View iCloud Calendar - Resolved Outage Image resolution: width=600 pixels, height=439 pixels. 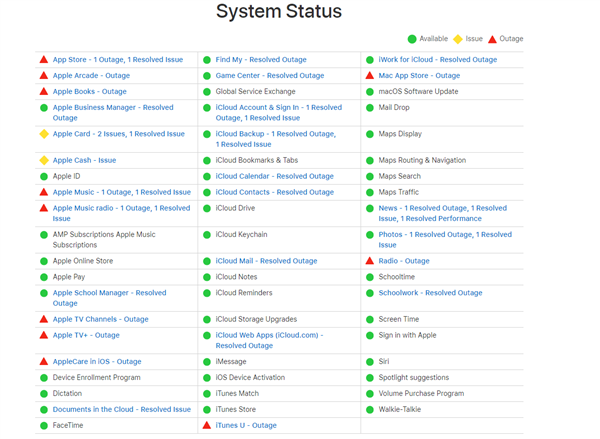275,176
